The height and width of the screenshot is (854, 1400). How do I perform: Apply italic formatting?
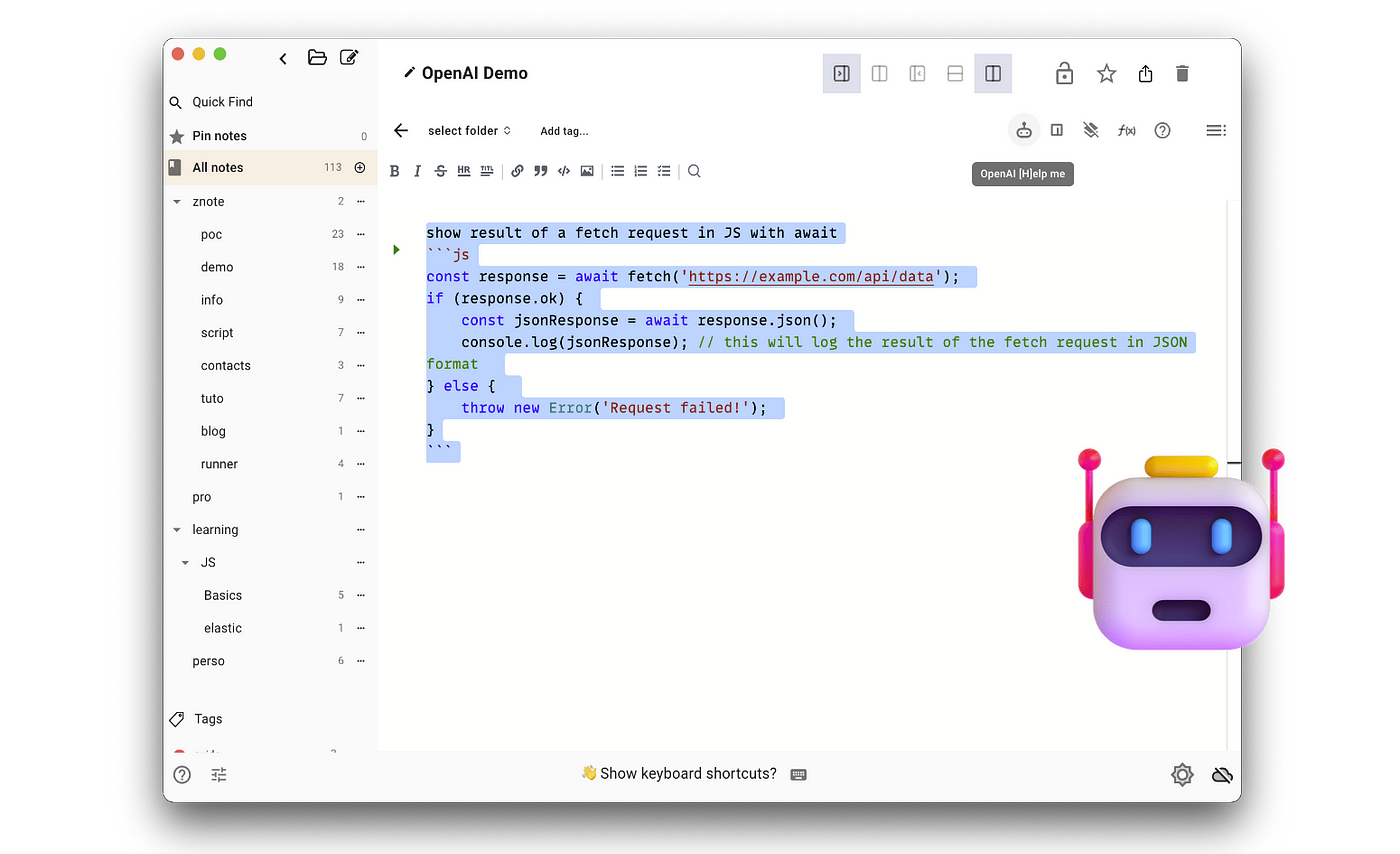pos(417,171)
